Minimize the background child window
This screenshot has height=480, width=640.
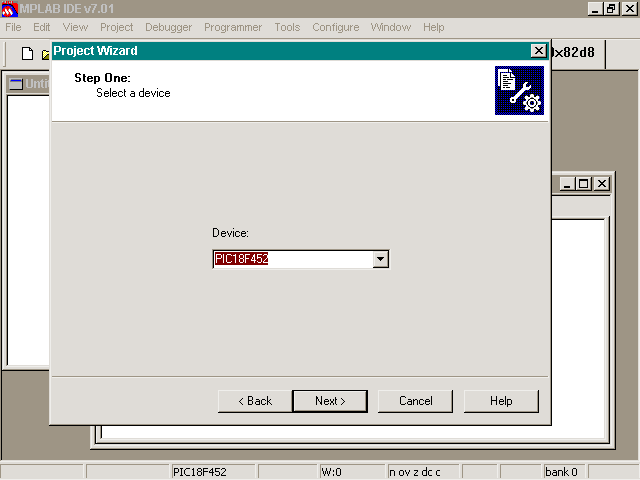pyautogui.click(x=567, y=184)
